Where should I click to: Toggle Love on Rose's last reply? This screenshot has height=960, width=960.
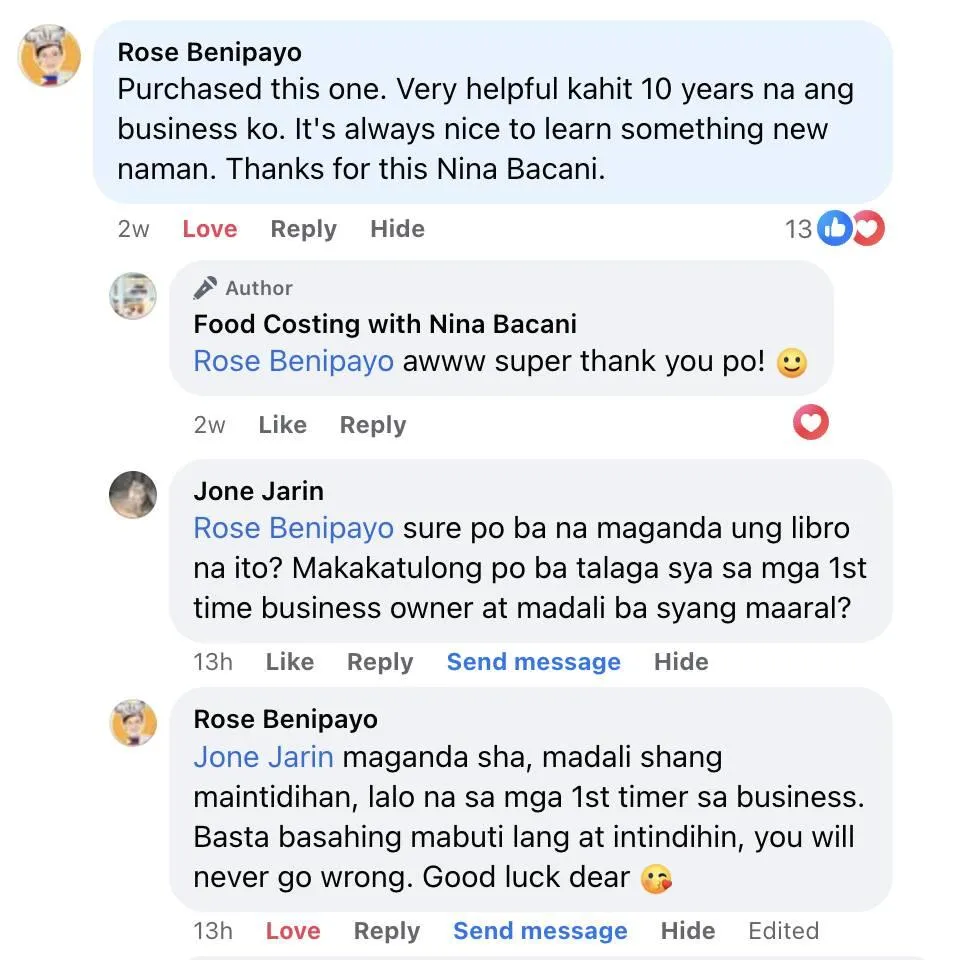(x=293, y=931)
